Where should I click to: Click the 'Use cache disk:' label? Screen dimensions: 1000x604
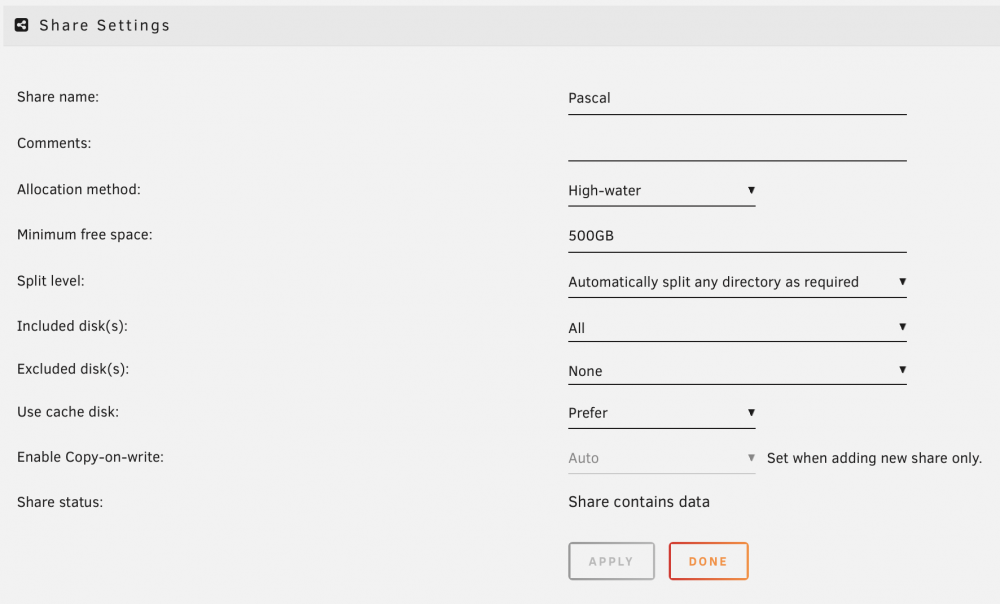[68, 412]
